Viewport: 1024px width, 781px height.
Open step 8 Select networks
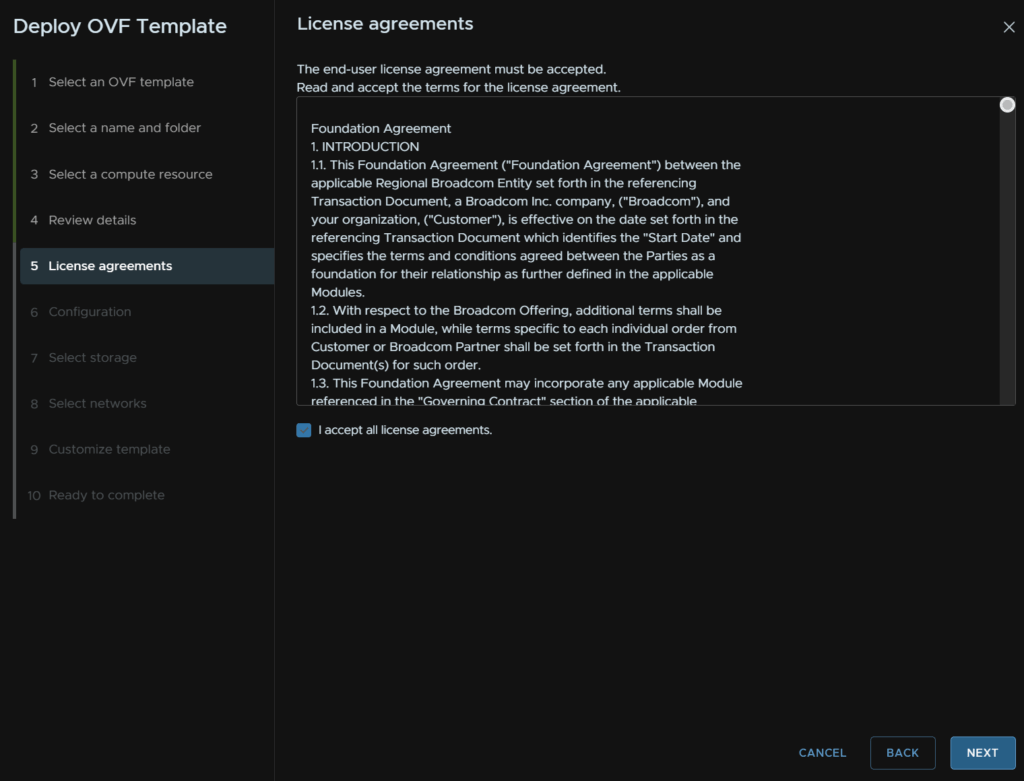[x=97, y=404]
